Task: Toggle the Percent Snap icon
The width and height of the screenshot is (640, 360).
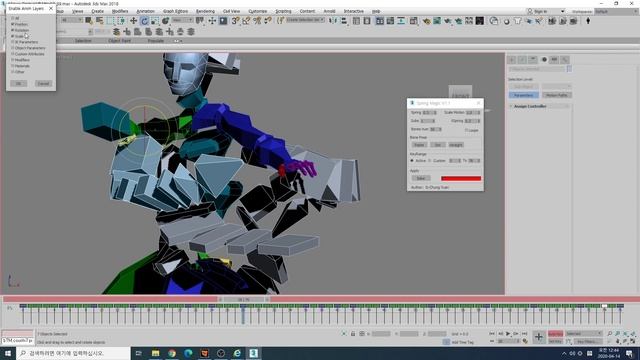Action: 257,21
